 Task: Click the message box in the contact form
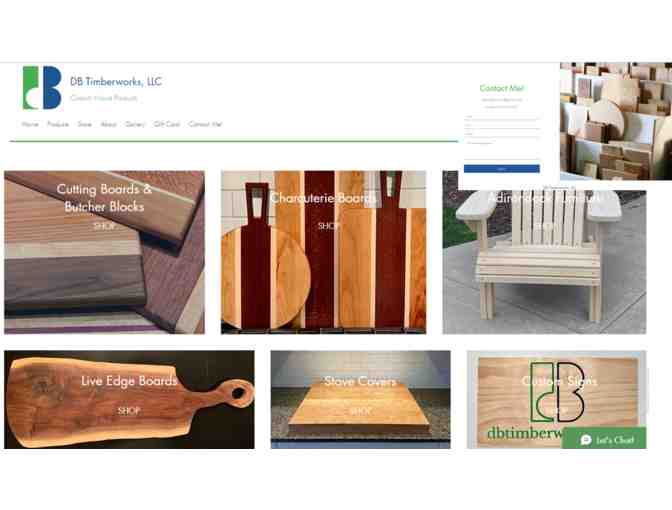pos(501,150)
